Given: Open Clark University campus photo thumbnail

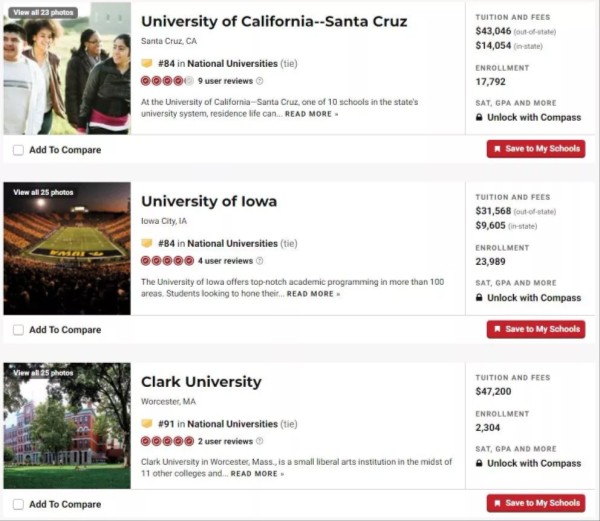Looking at the screenshot, I should tap(67, 426).
